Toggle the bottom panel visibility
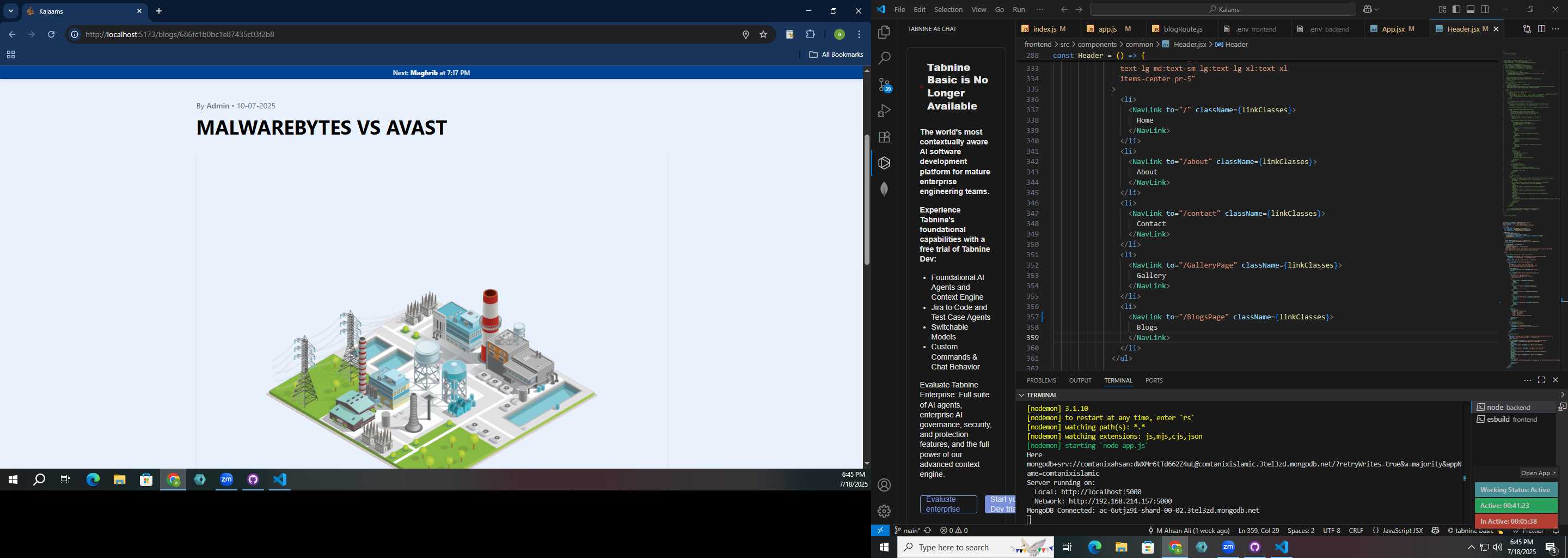1568x558 pixels. 1471,10
